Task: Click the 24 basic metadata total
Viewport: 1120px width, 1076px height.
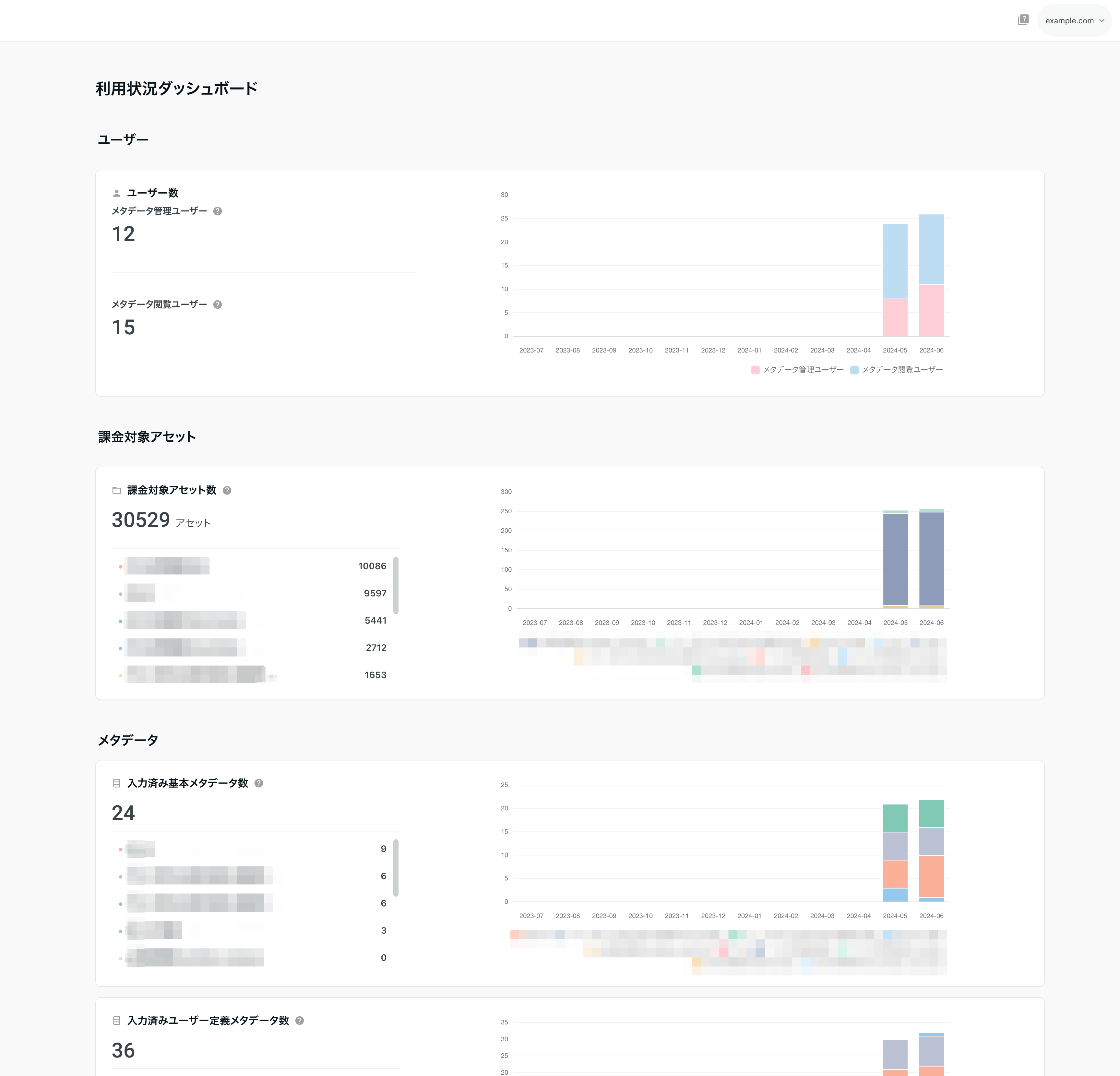Action: [124, 813]
